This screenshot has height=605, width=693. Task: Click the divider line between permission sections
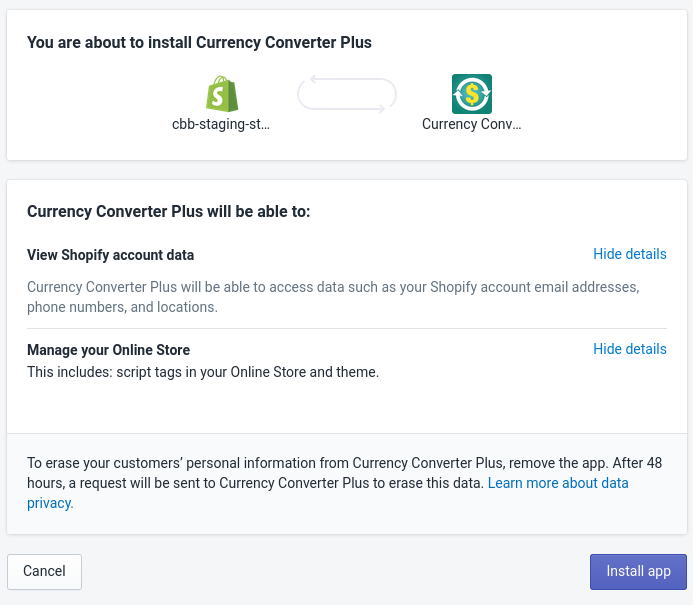point(347,328)
